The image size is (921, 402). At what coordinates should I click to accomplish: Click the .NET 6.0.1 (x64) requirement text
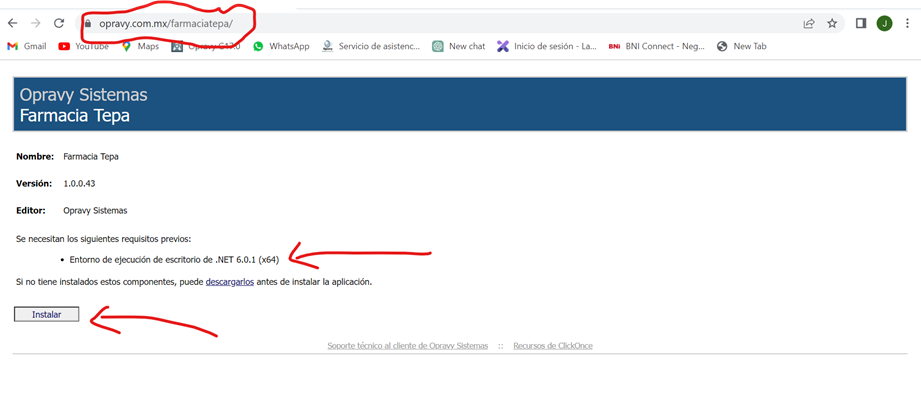(x=174, y=260)
